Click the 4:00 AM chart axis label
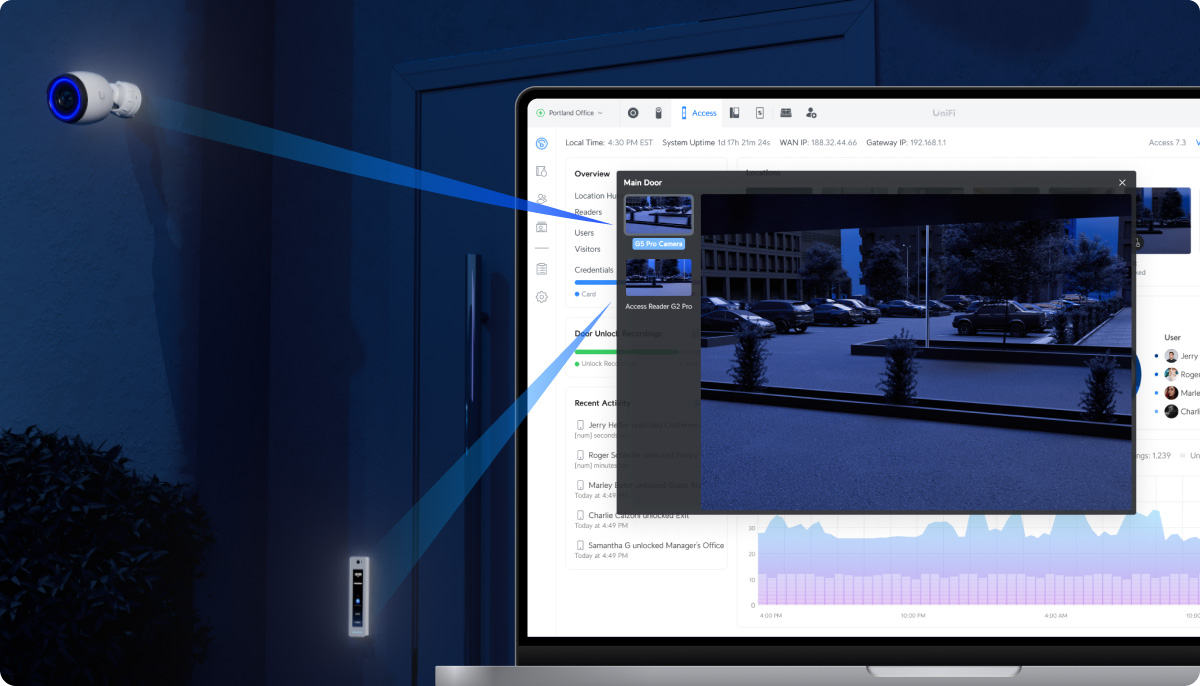This screenshot has width=1200, height=686. pos(1056,616)
